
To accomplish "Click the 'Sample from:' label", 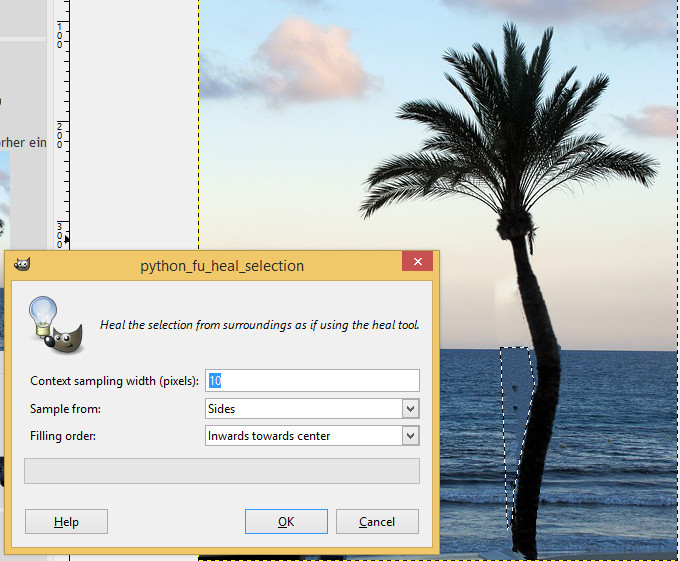I will [x=66, y=409].
